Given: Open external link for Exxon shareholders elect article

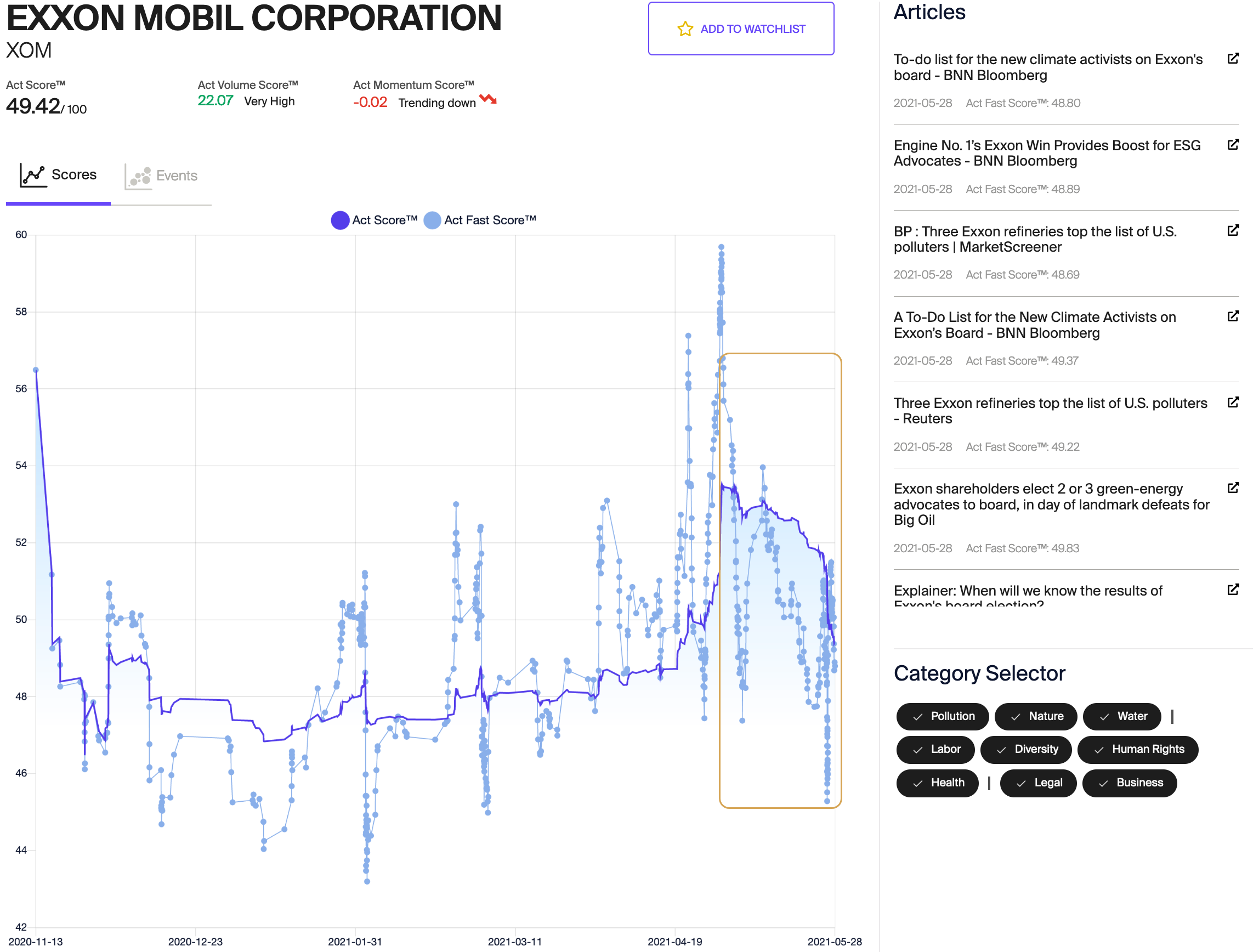Looking at the screenshot, I should 1233,488.
